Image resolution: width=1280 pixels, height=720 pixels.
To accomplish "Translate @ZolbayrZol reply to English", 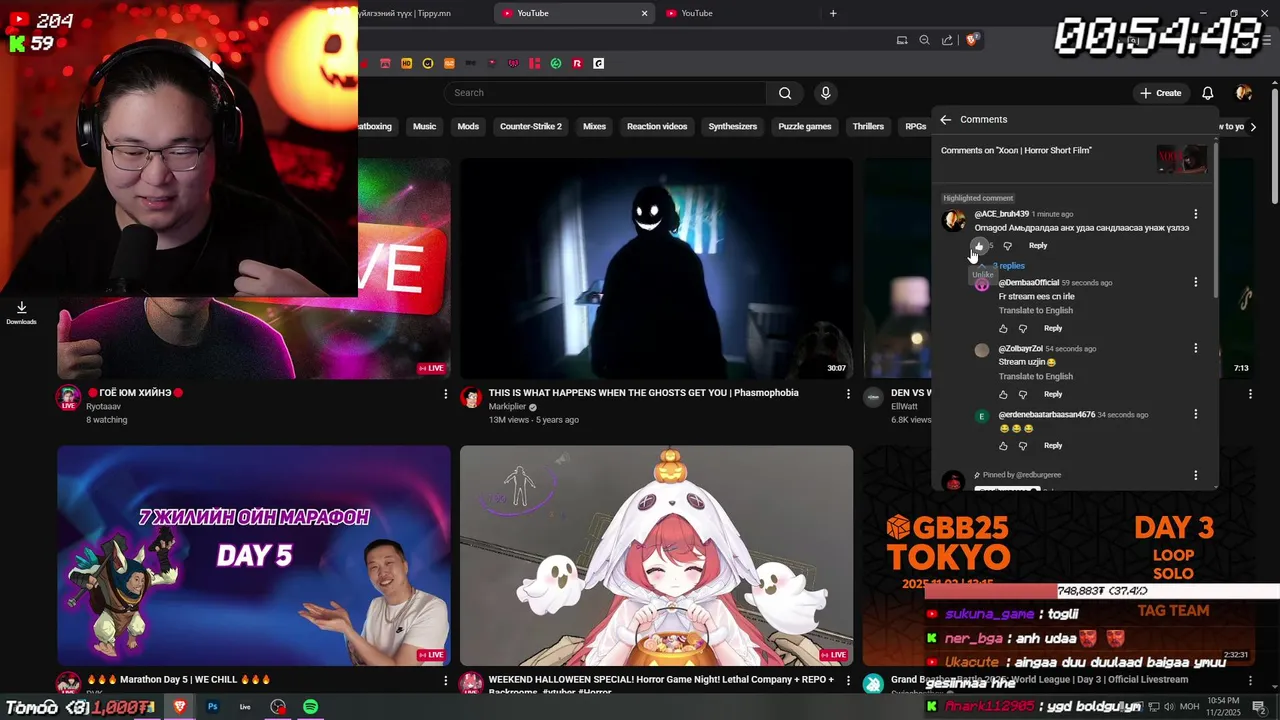I will click(1035, 377).
